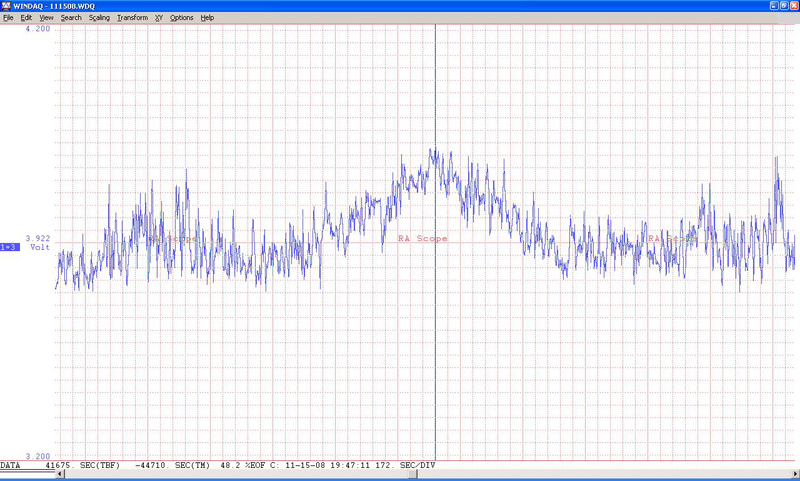
Task: Open the Options menu
Action: click(x=182, y=18)
